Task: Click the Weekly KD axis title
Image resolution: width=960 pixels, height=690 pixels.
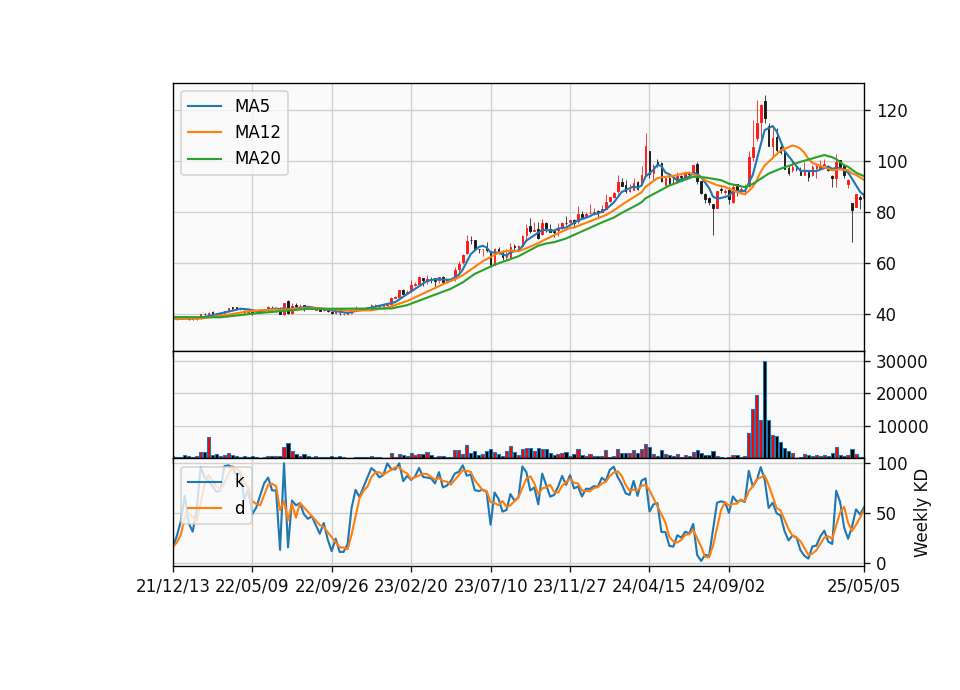Action: pos(921,514)
